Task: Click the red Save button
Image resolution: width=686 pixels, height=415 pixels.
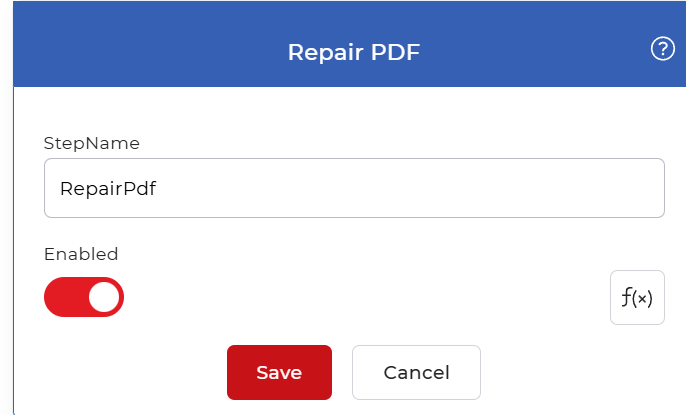Action: [x=279, y=372]
